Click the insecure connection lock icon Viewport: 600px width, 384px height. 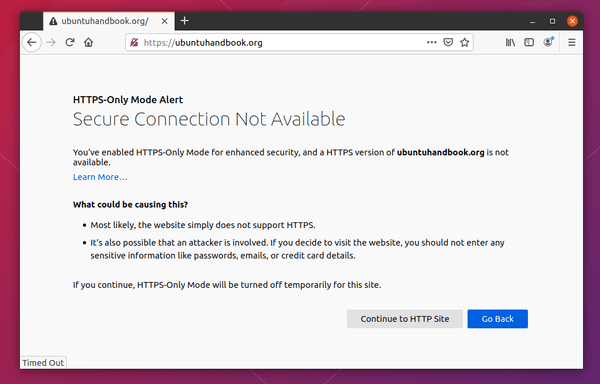pos(134,42)
